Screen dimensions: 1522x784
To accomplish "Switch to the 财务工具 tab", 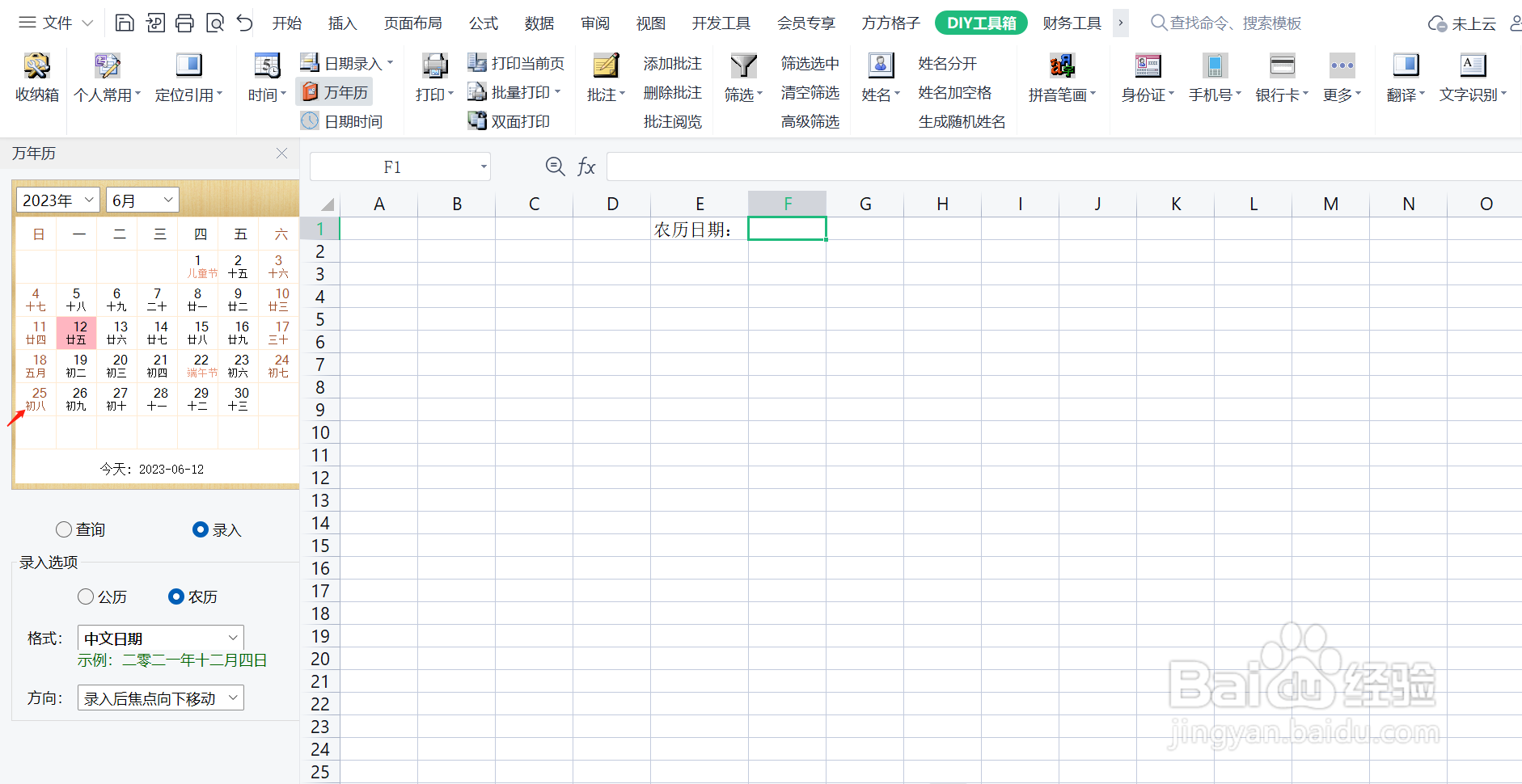I will tap(1072, 23).
